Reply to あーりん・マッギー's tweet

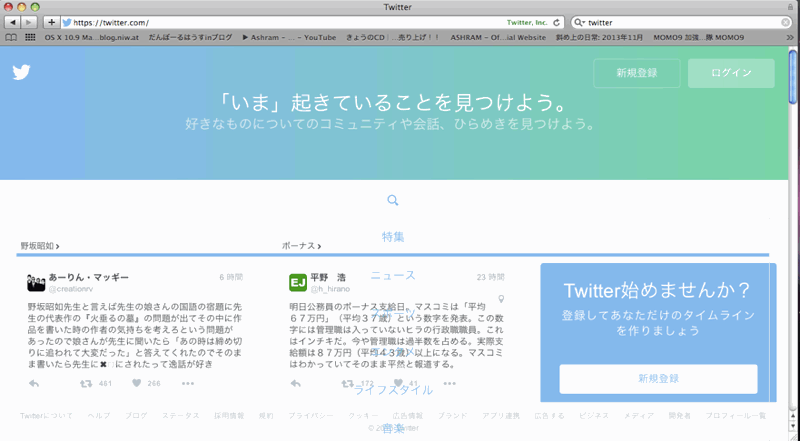34,383
